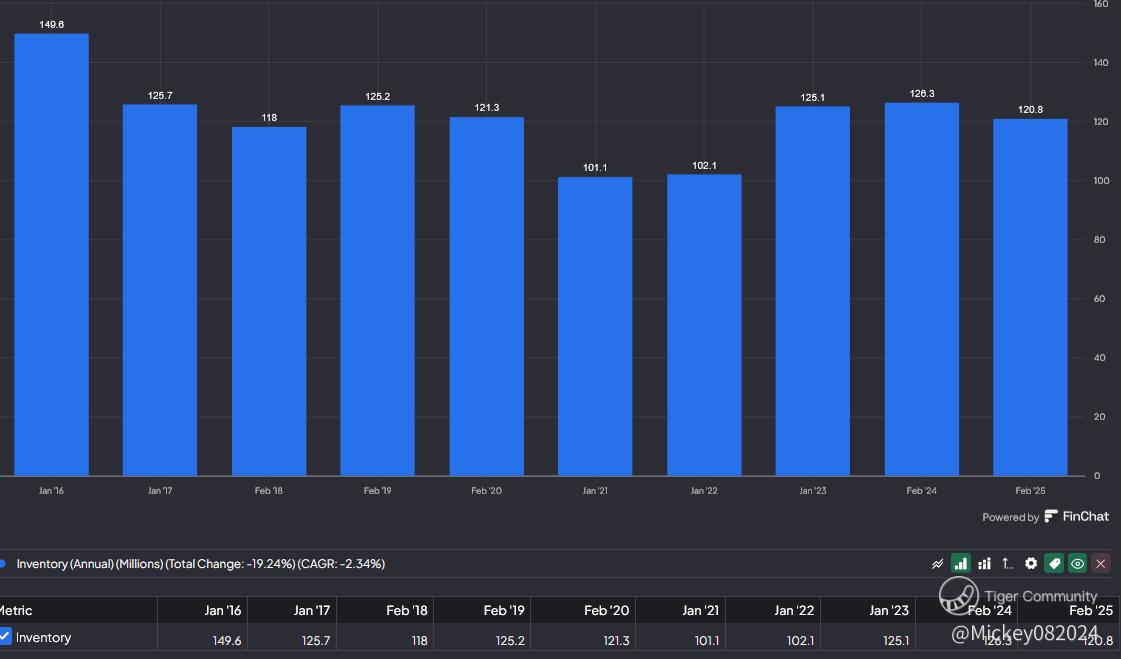This screenshot has width=1121, height=659.
Task: Click the axis arrow icon
Action: coord(1007,564)
